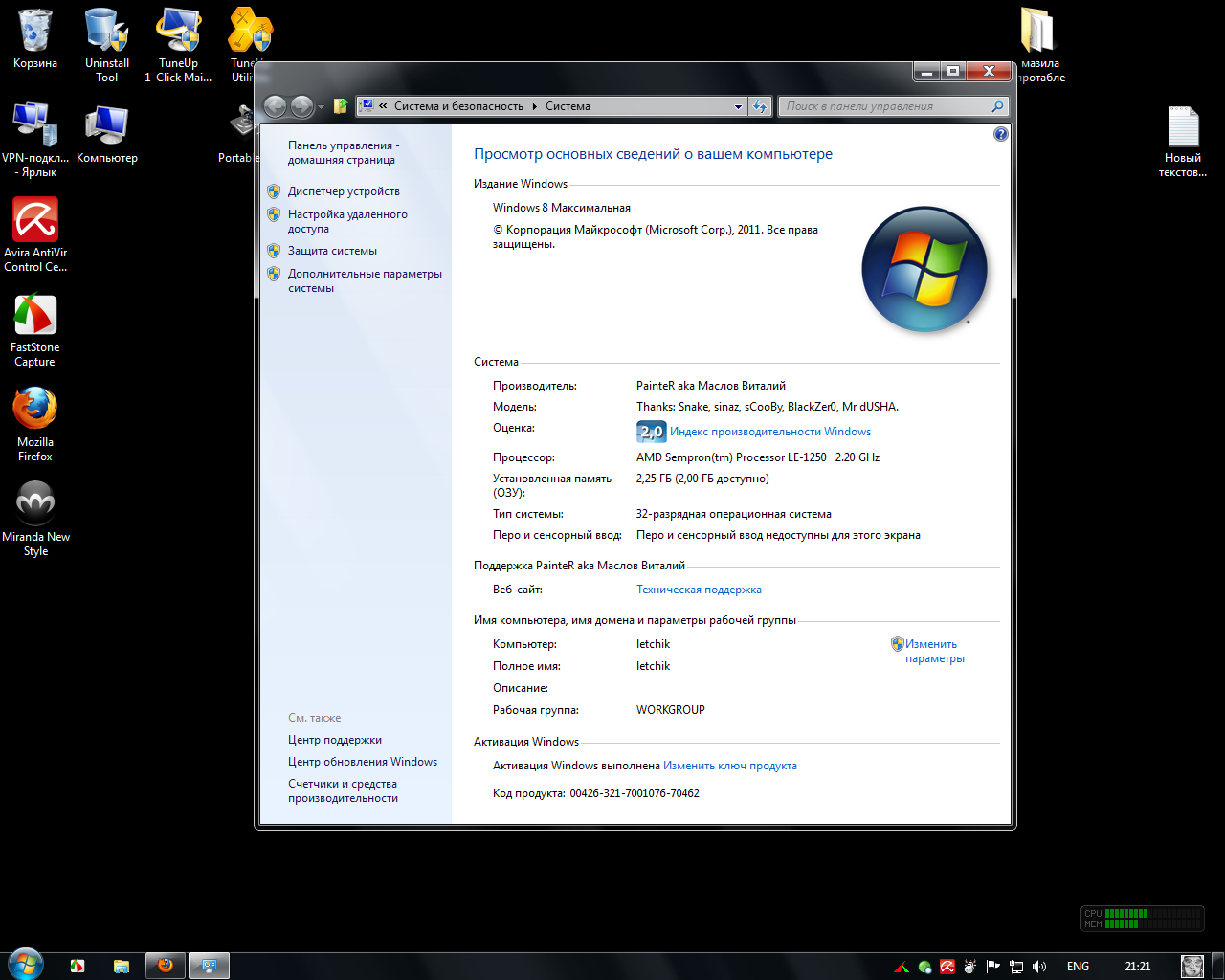1225x980 pixels.
Task: Launch Mozilla Firefox desktop icon
Action: [x=35, y=424]
